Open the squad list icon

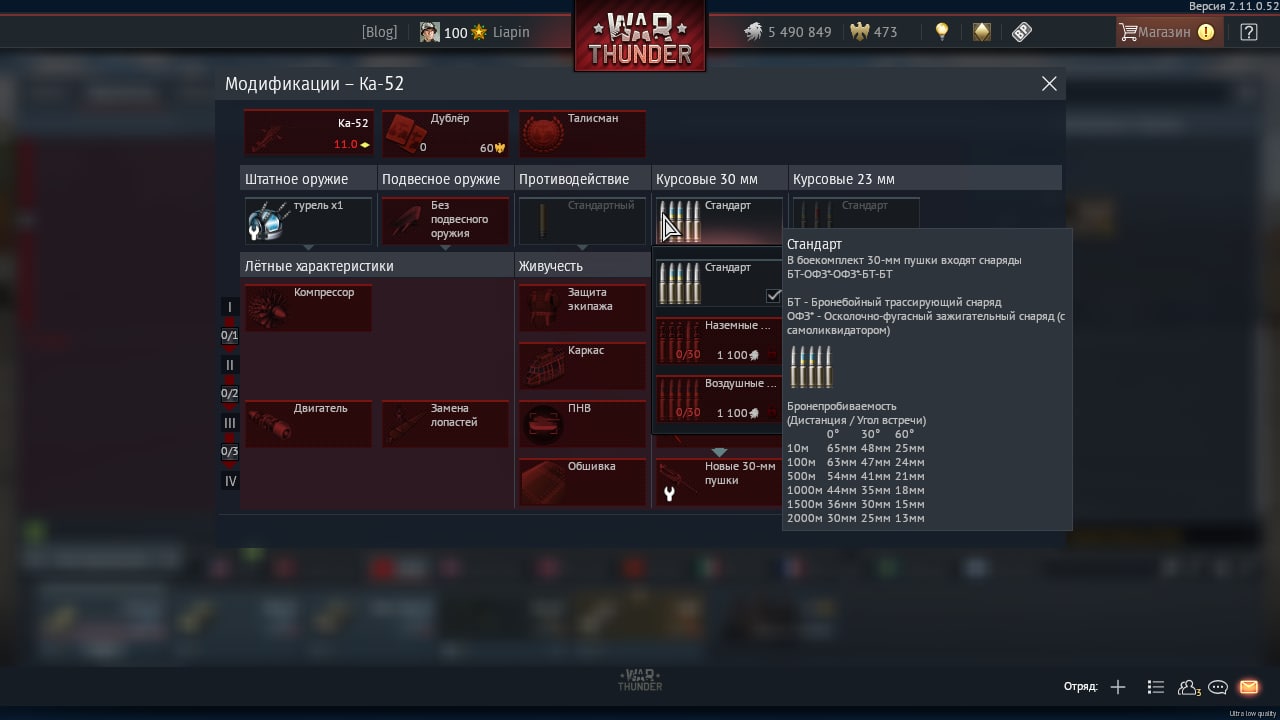pyautogui.click(x=1156, y=687)
